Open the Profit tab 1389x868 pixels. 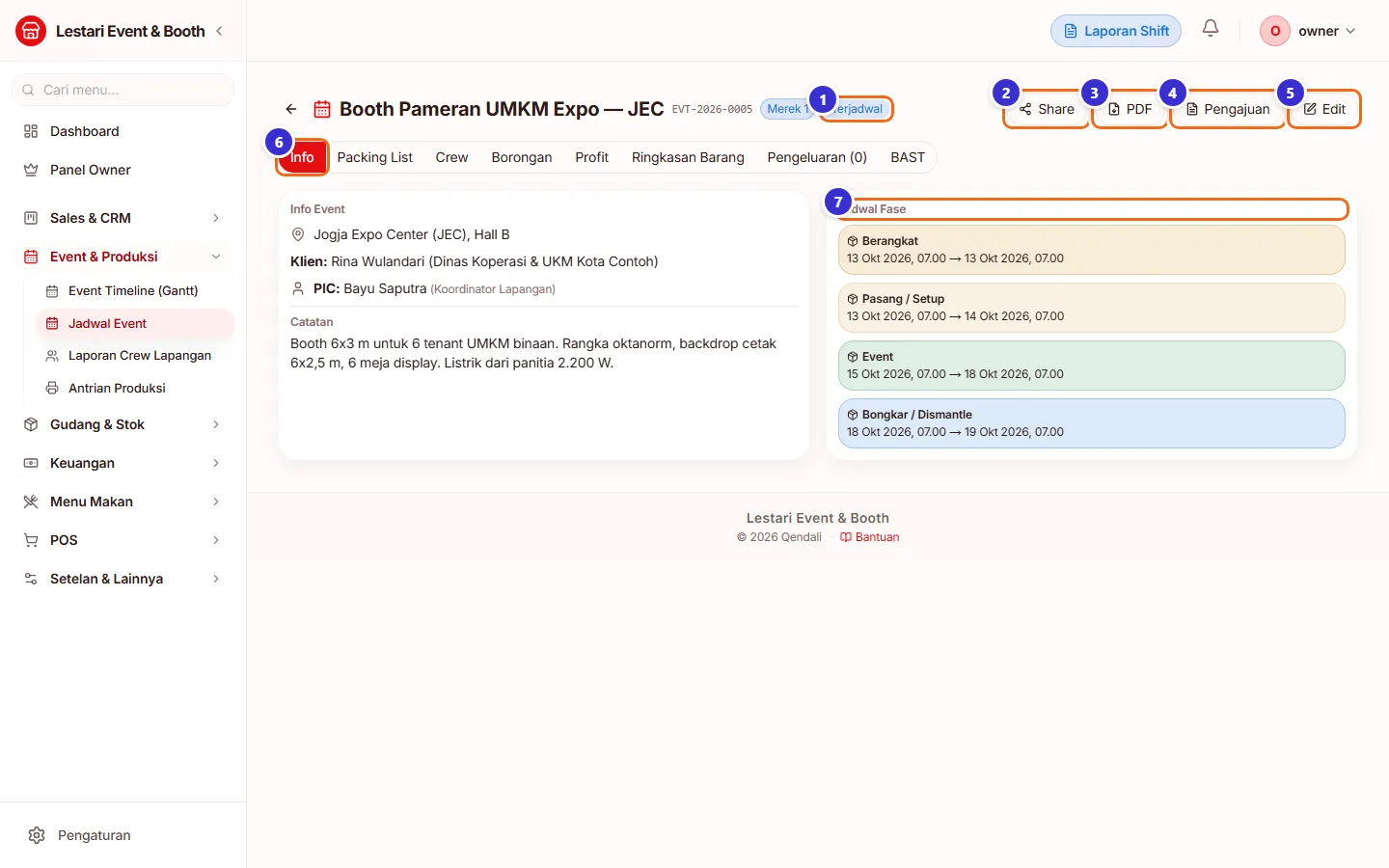point(592,157)
